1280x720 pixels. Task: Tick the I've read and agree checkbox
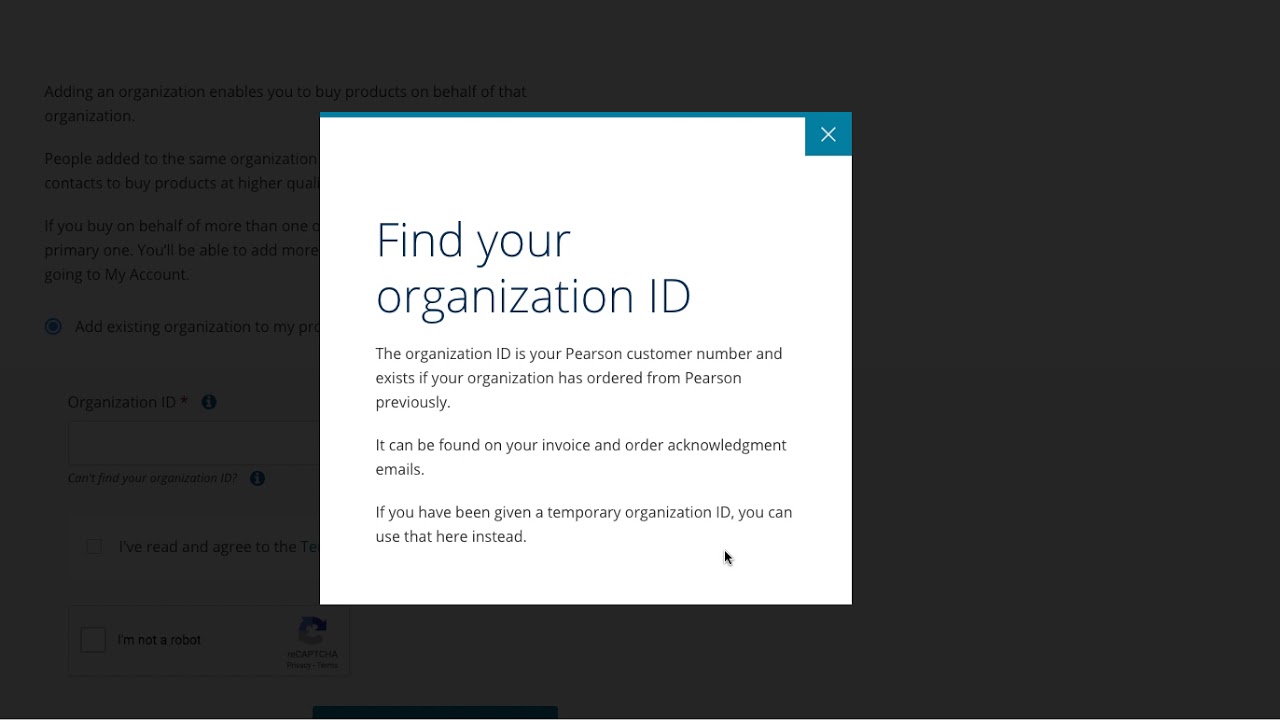[94, 547]
